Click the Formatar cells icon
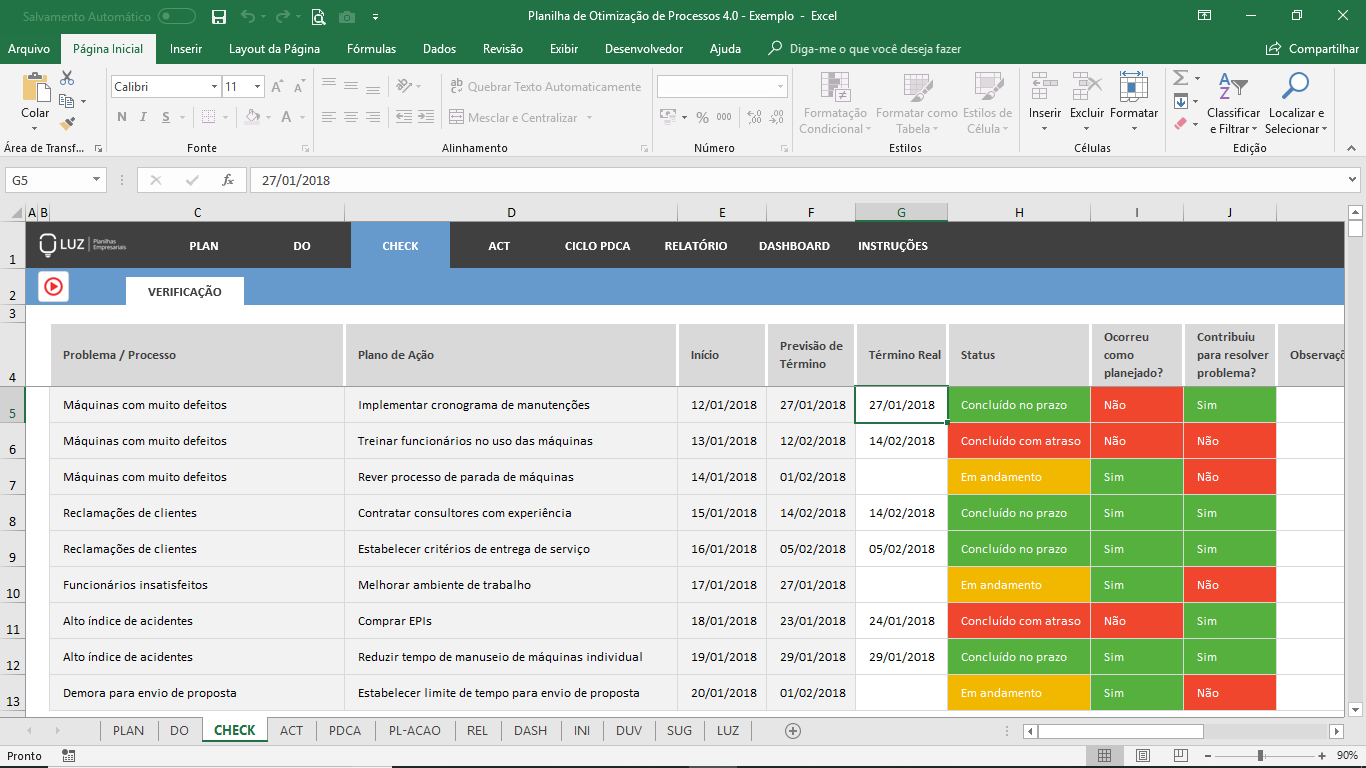The width and height of the screenshot is (1366, 768). click(x=1133, y=87)
